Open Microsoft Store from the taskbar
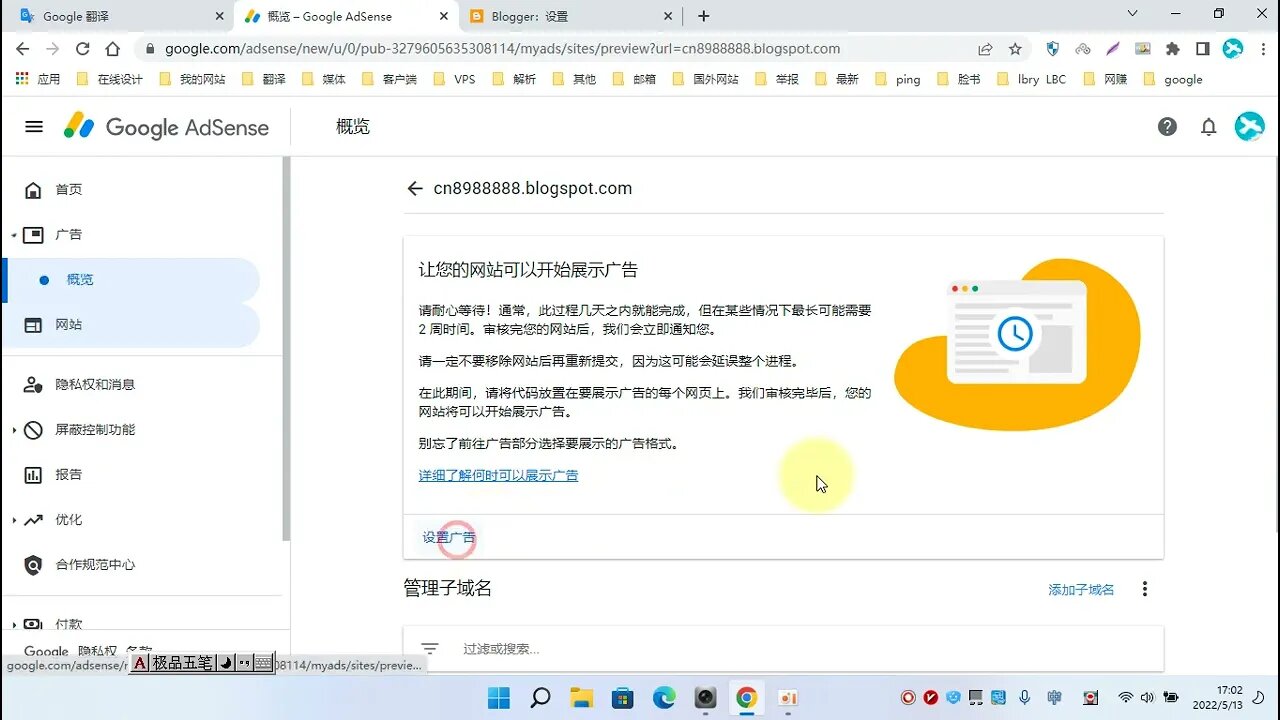The width and height of the screenshot is (1280, 720). click(623, 697)
